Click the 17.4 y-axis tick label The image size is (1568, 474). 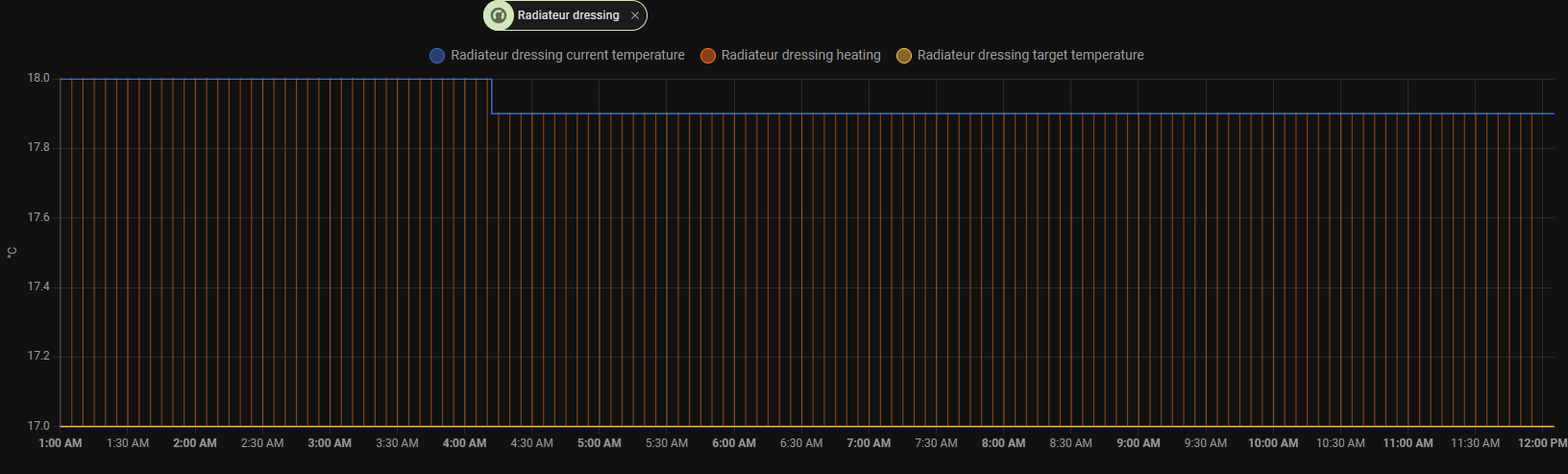tap(38, 287)
